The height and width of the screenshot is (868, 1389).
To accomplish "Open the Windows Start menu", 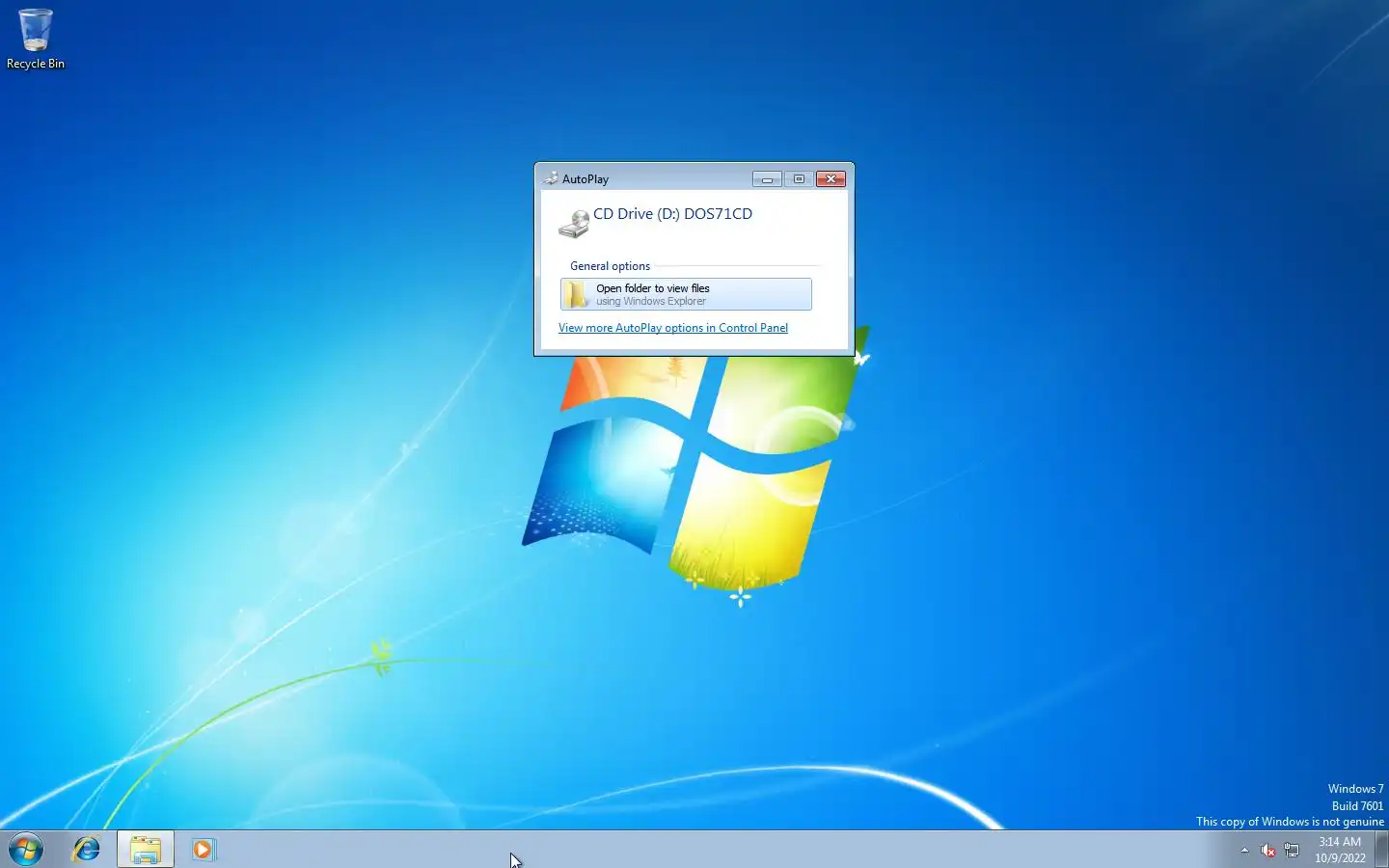I will tap(26, 850).
